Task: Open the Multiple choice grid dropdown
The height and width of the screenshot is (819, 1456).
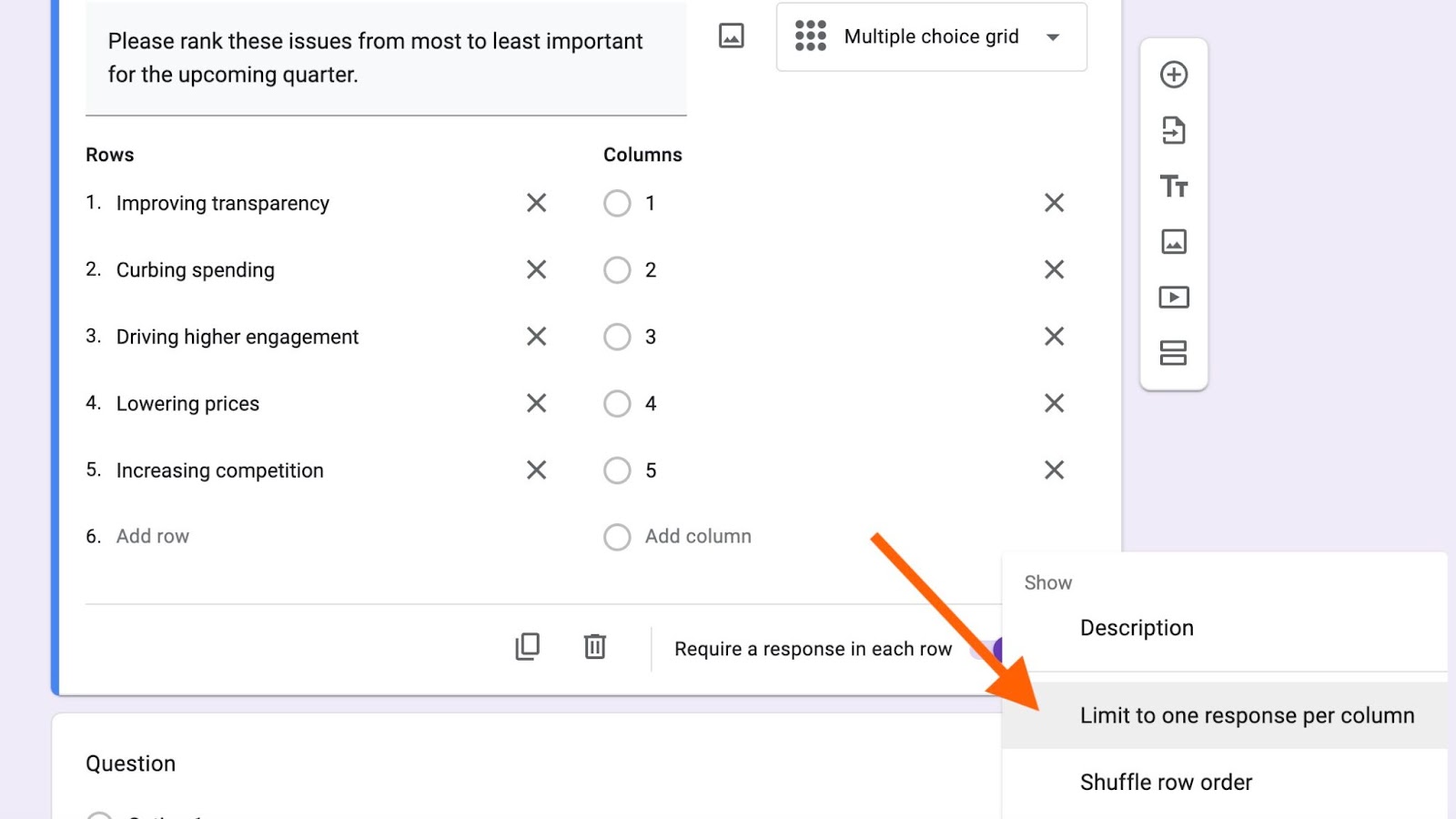Action: [x=931, y=37]
